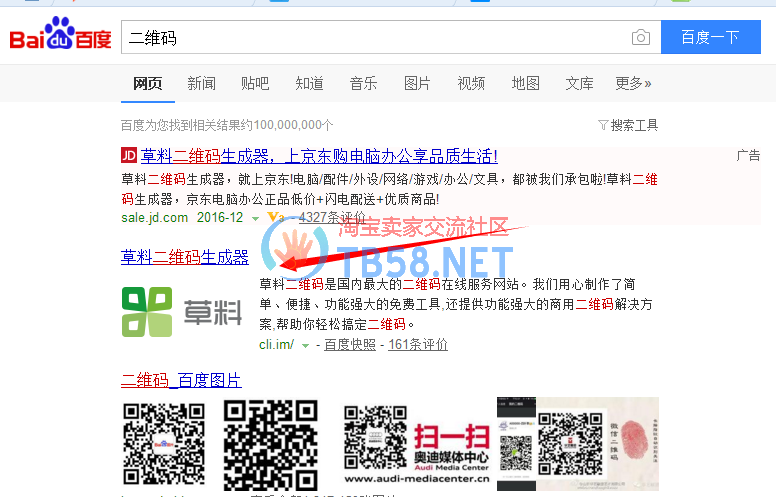Open the 扫一扫 Audi Media Center thumbnail
Screen dimensions: 776x497
coord(416,445)
